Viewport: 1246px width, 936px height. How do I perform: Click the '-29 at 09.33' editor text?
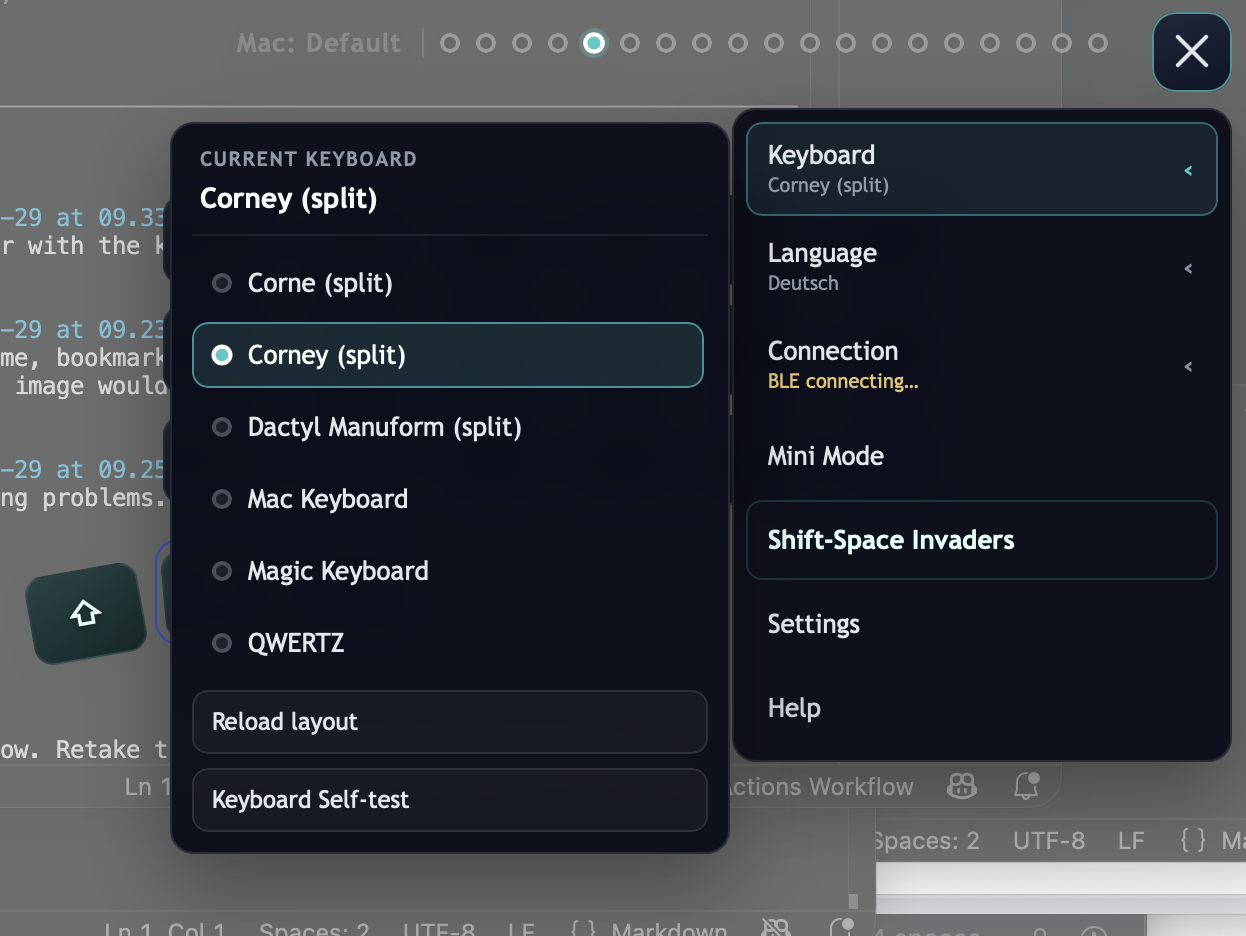click(x=82, y=217)
